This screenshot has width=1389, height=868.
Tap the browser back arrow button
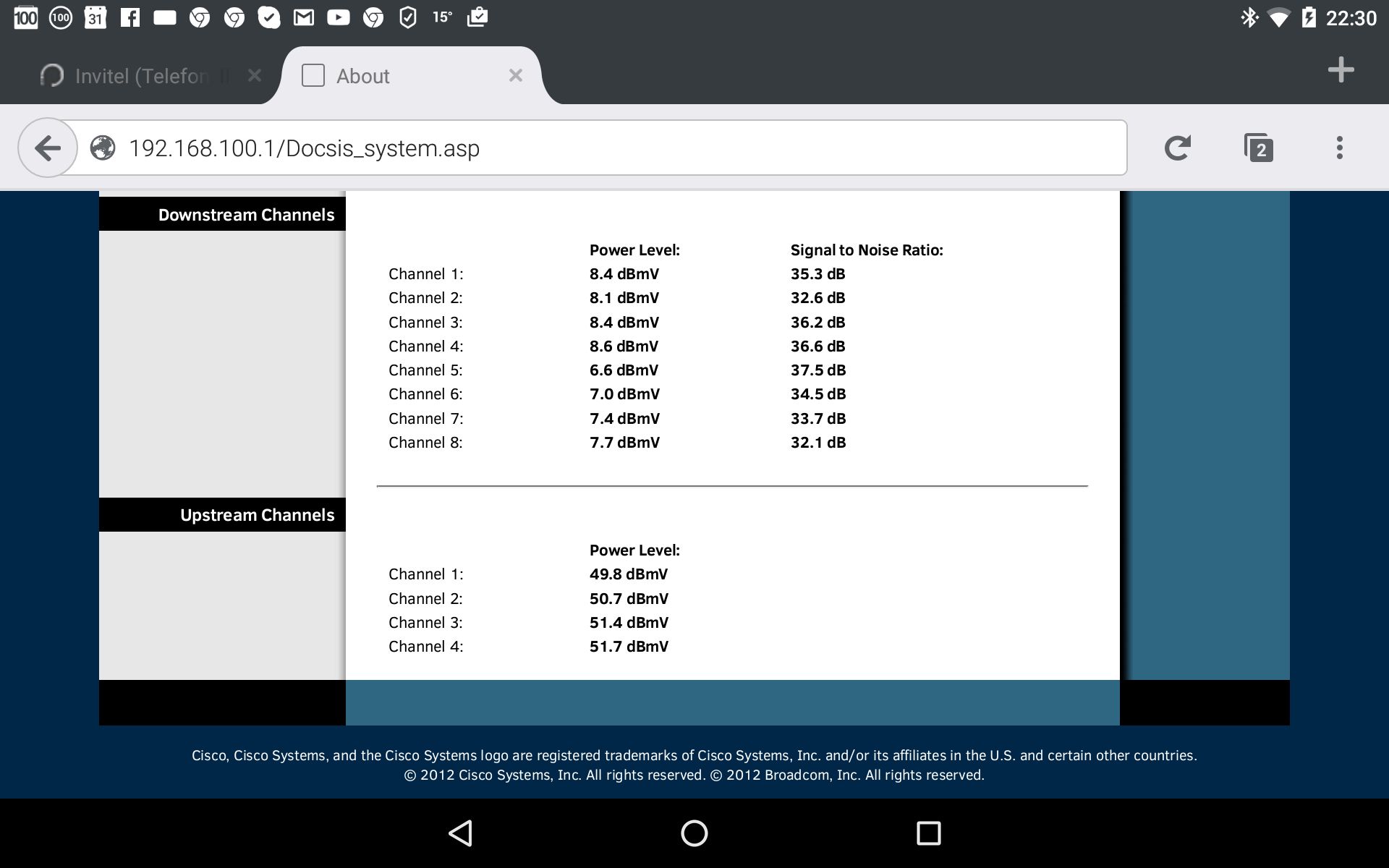pos(48,148)
